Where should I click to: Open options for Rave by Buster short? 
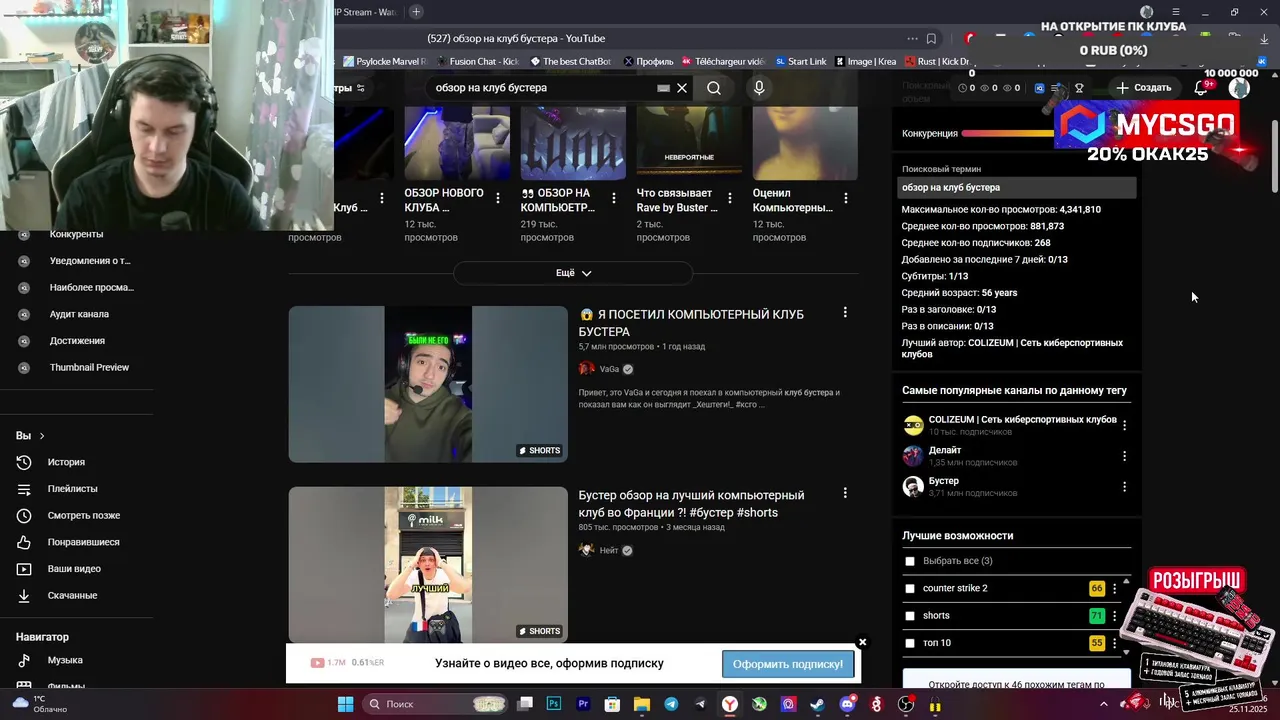(730, 199)
